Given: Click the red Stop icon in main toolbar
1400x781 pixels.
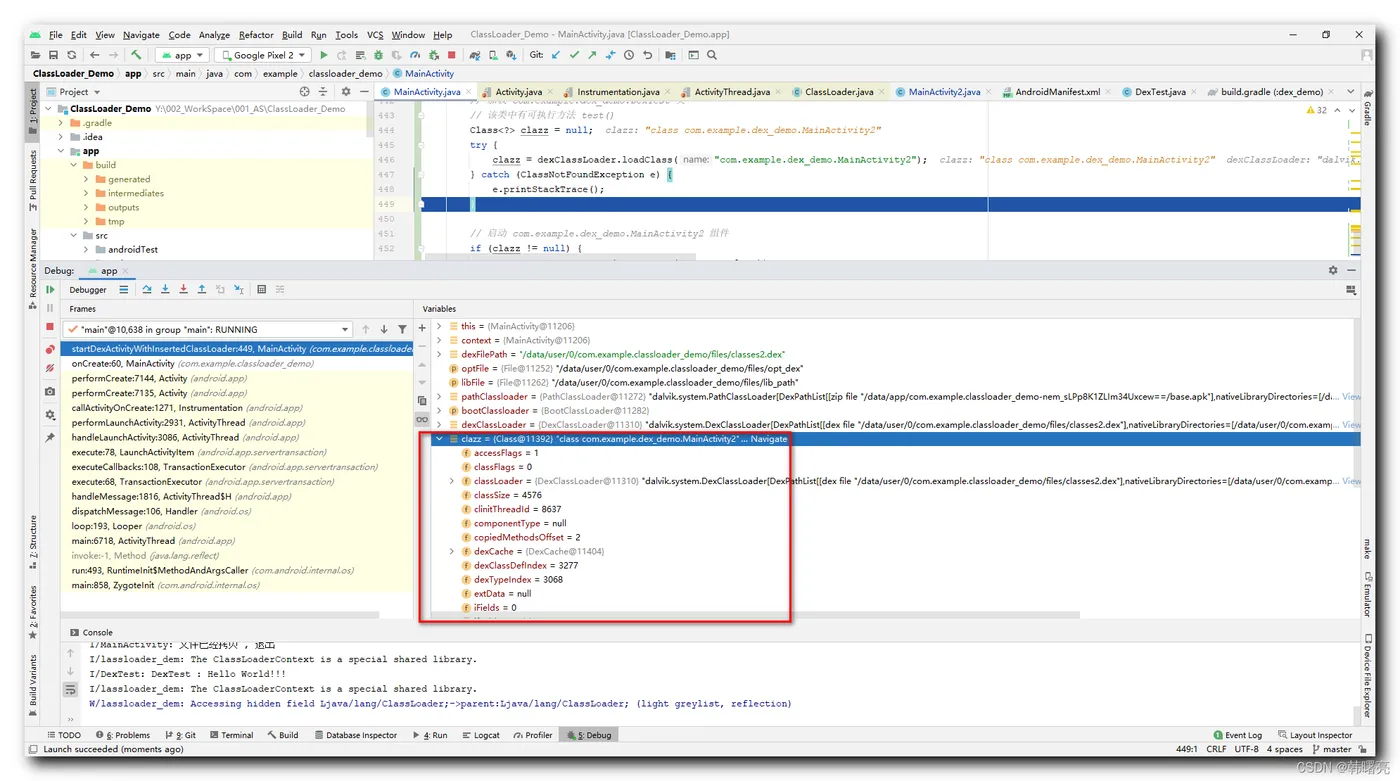Looking at the screenshot, I should (452, 55).
